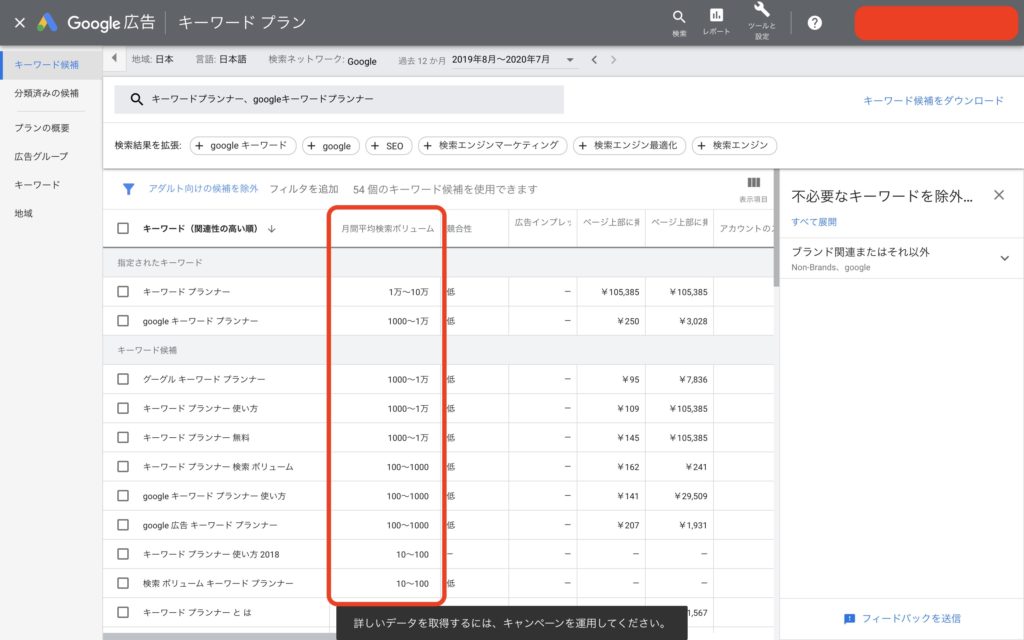Open キーワード in the sidebar

[37, 185]
